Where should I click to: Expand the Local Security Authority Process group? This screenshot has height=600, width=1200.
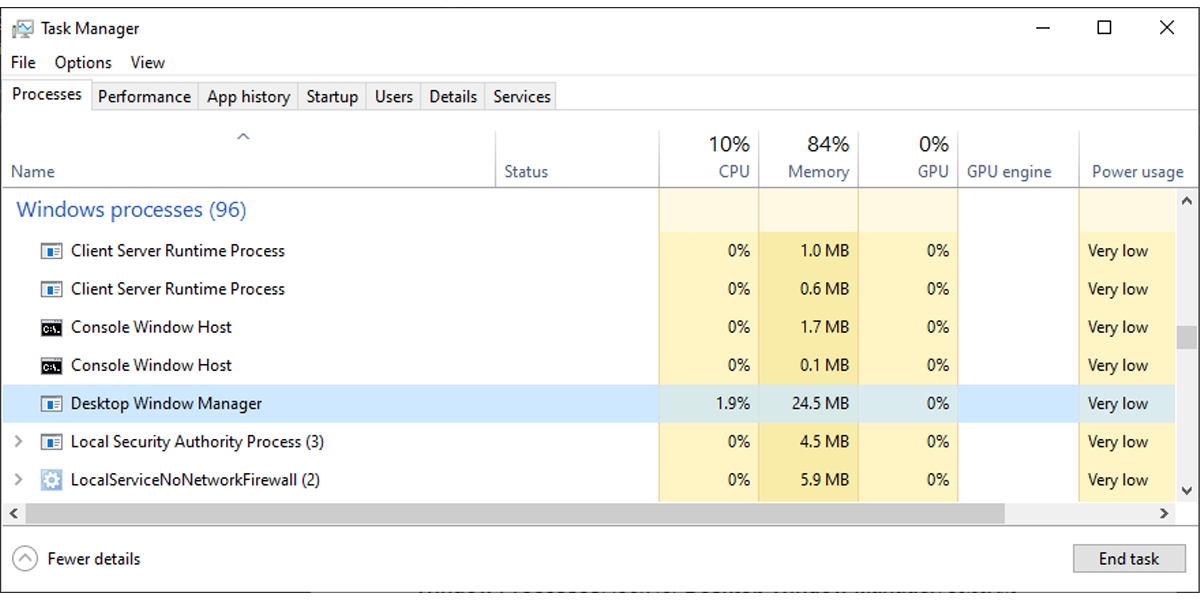point(17,441)
